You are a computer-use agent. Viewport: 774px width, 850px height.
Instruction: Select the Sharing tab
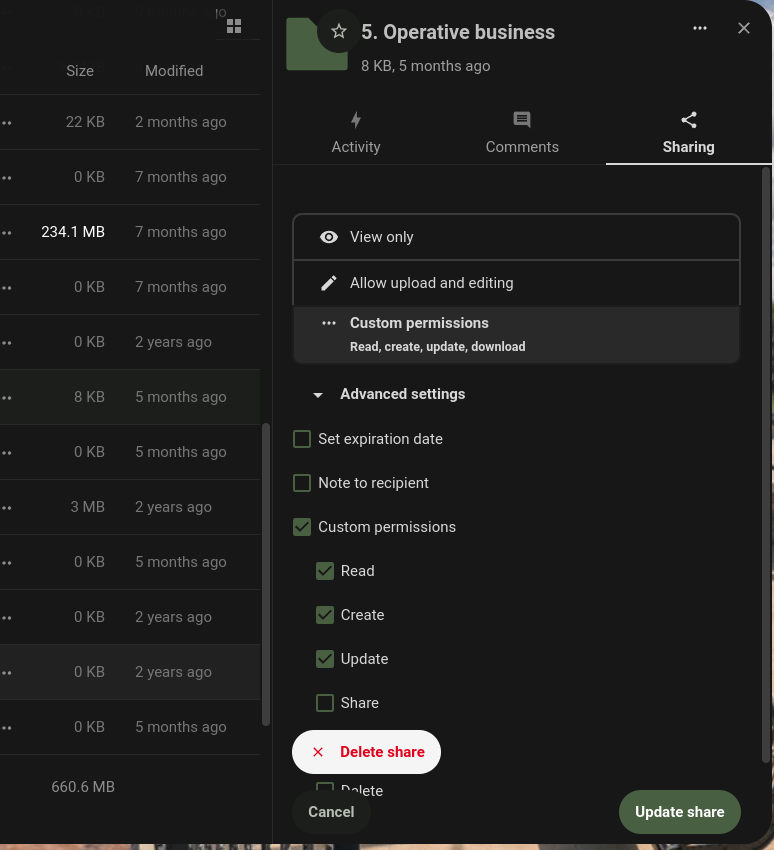pos(688,133)
